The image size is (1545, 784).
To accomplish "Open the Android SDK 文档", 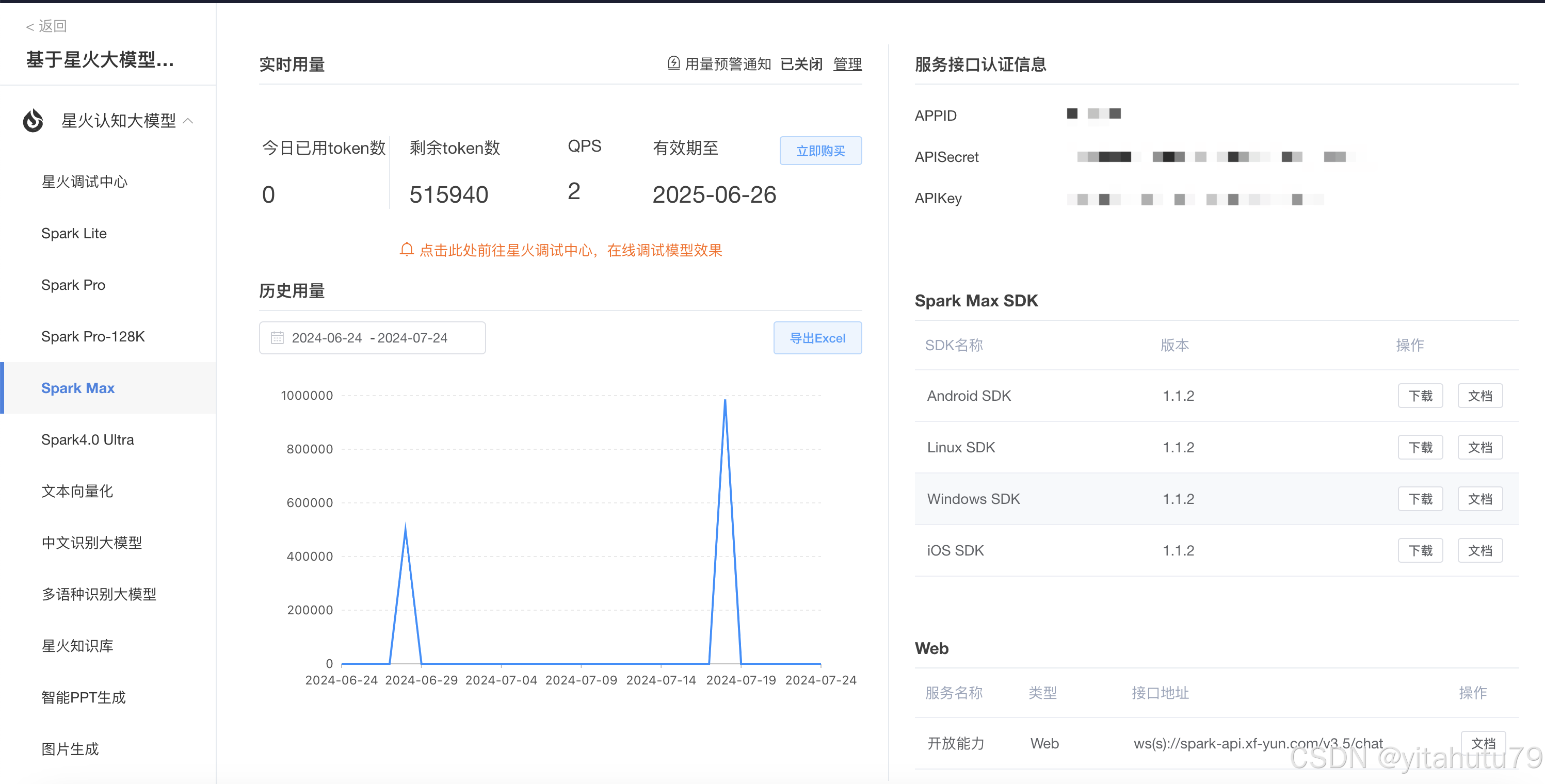I will pyautogui.click(x=1479, y=396).
